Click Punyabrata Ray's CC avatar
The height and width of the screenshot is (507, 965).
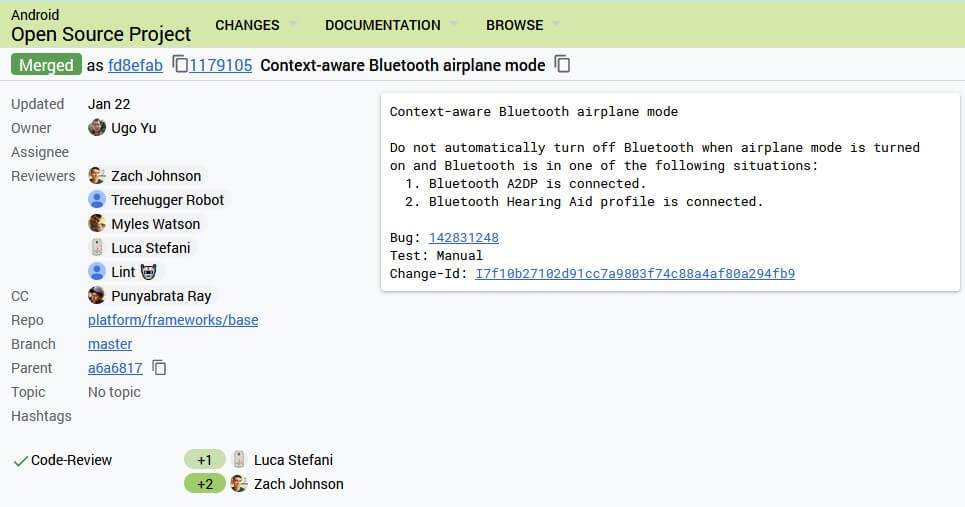pos(97,296)
